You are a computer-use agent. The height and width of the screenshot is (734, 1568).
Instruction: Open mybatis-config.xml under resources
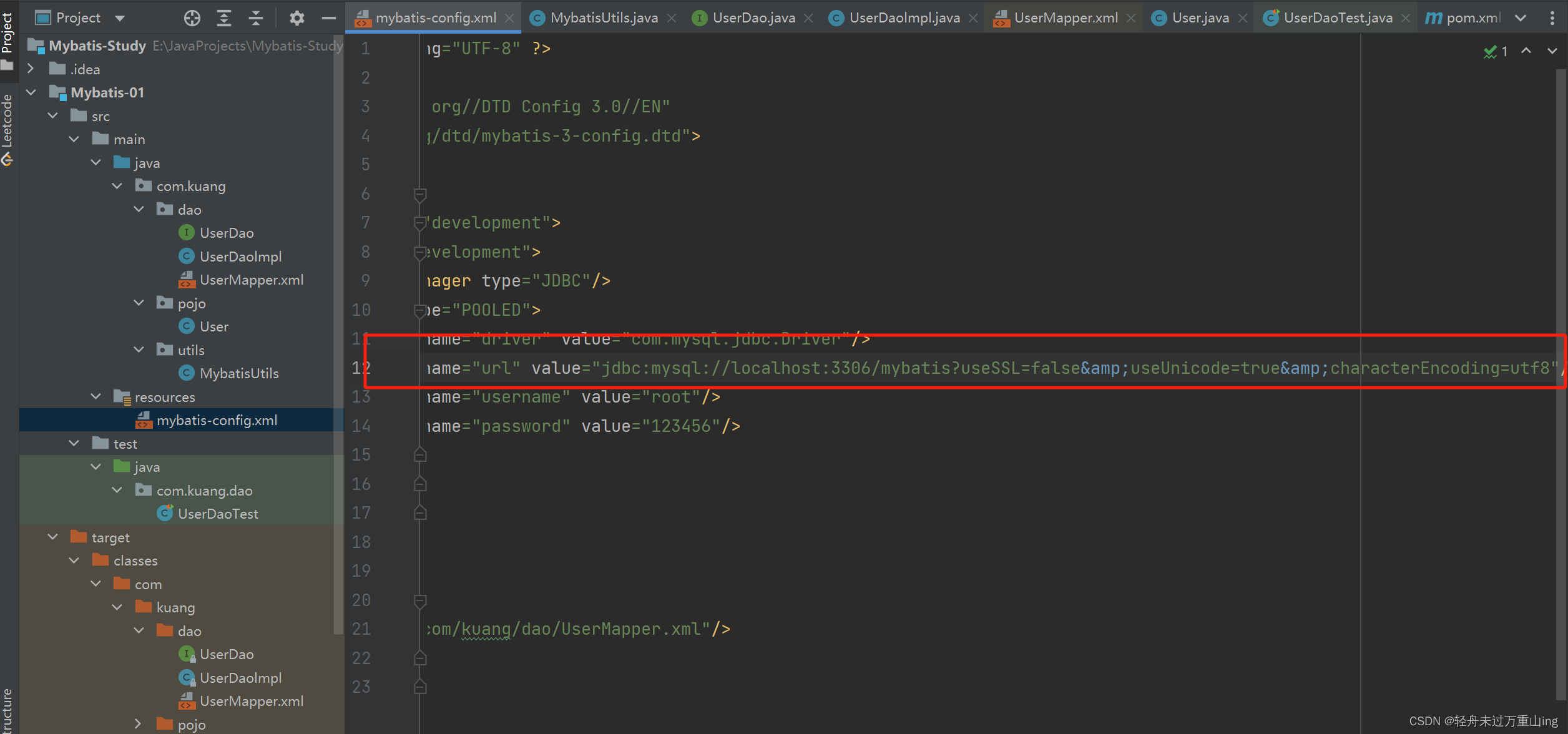pyautogui.click(x=217, y=419)
